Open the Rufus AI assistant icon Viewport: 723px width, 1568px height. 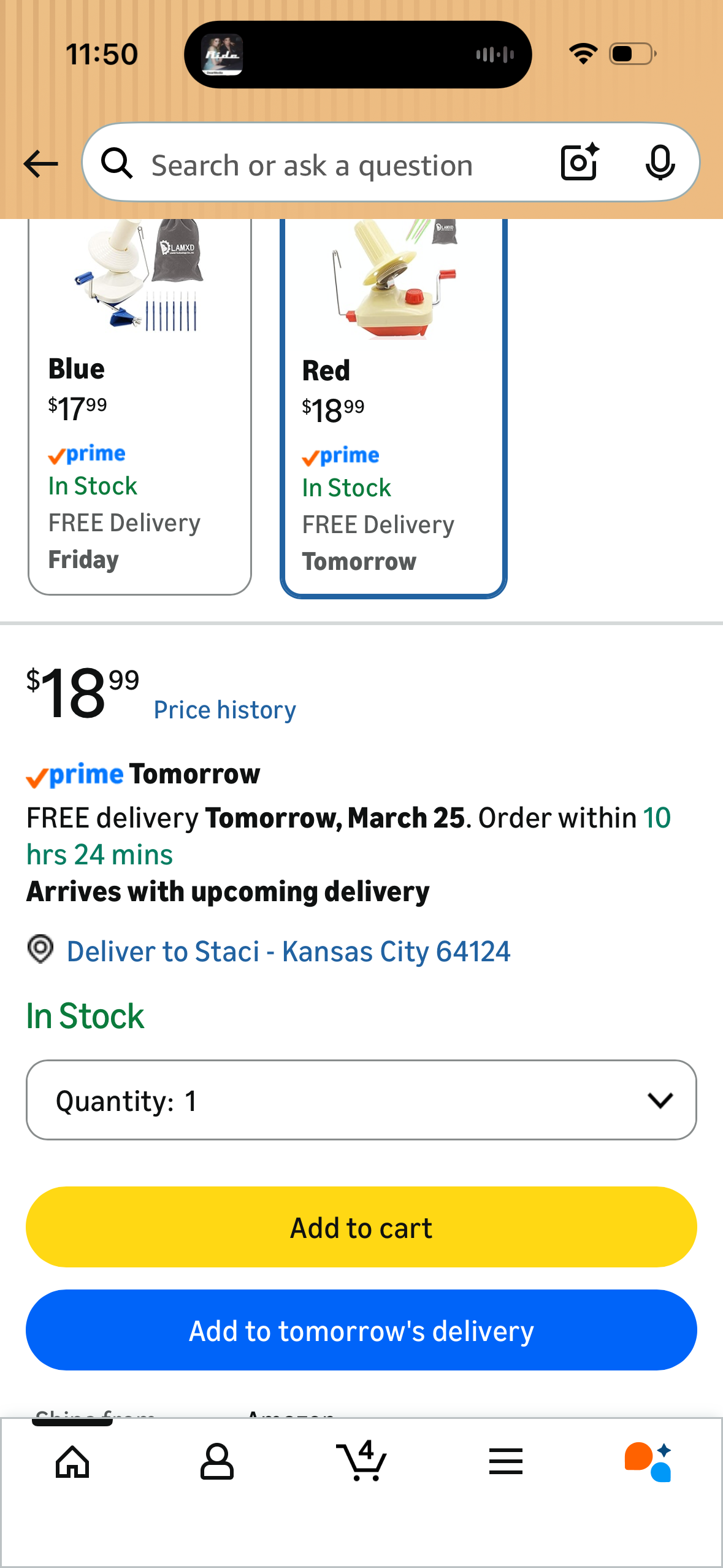point(648,1461)
